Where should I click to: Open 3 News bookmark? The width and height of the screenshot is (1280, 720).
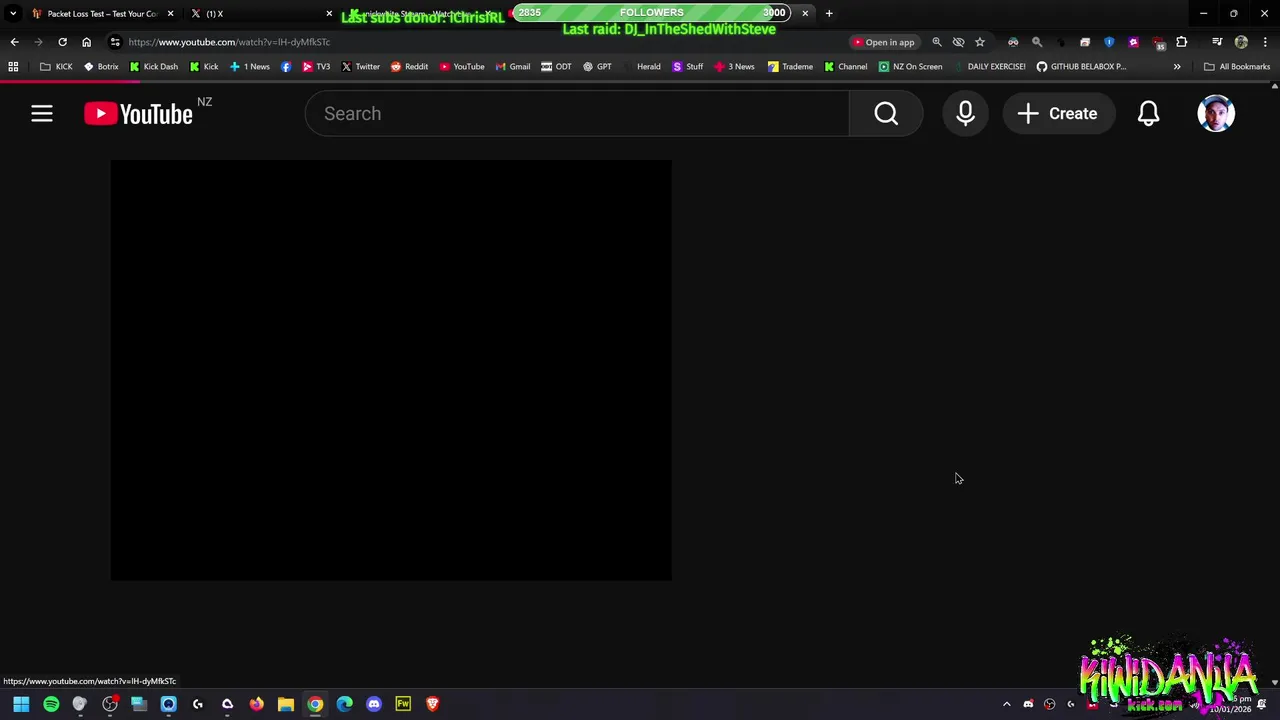point(734,67)
